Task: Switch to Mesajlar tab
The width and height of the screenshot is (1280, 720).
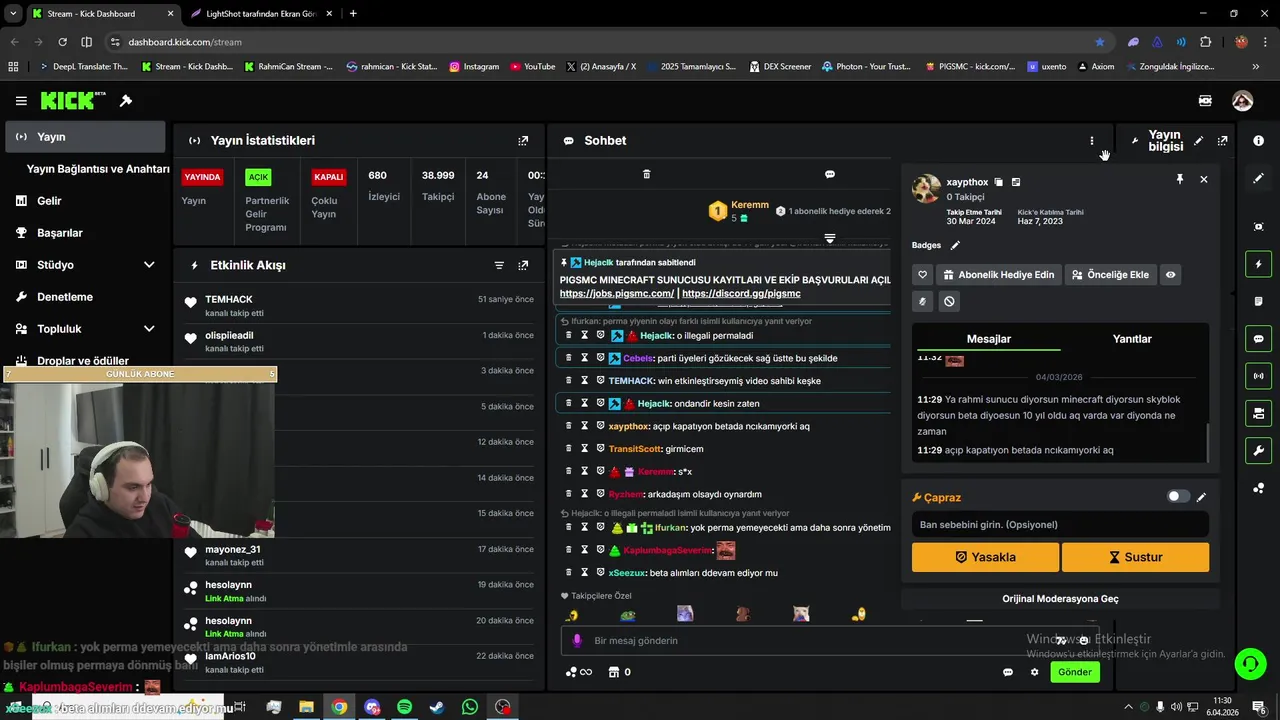Action: point(988,339)
